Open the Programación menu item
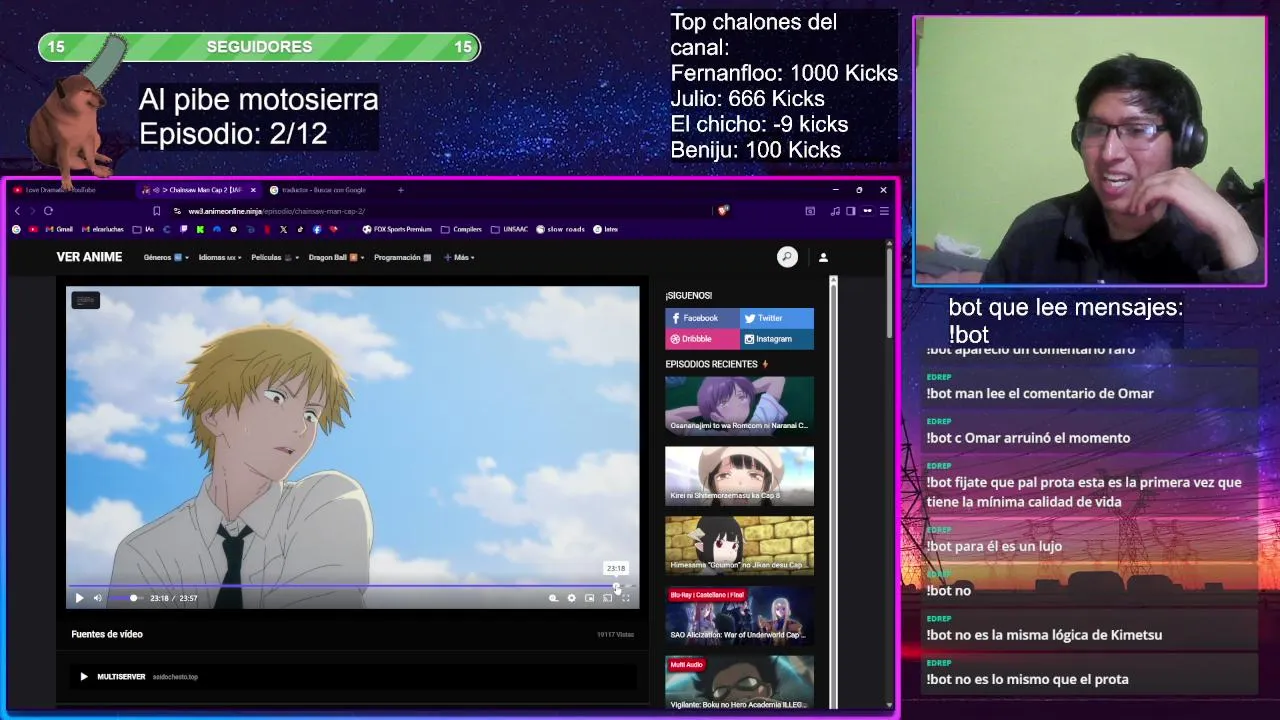 [403, 257]
